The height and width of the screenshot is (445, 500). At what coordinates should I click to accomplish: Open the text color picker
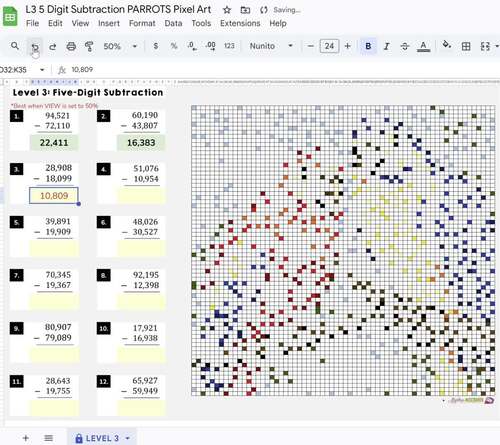tap(423, 46)
